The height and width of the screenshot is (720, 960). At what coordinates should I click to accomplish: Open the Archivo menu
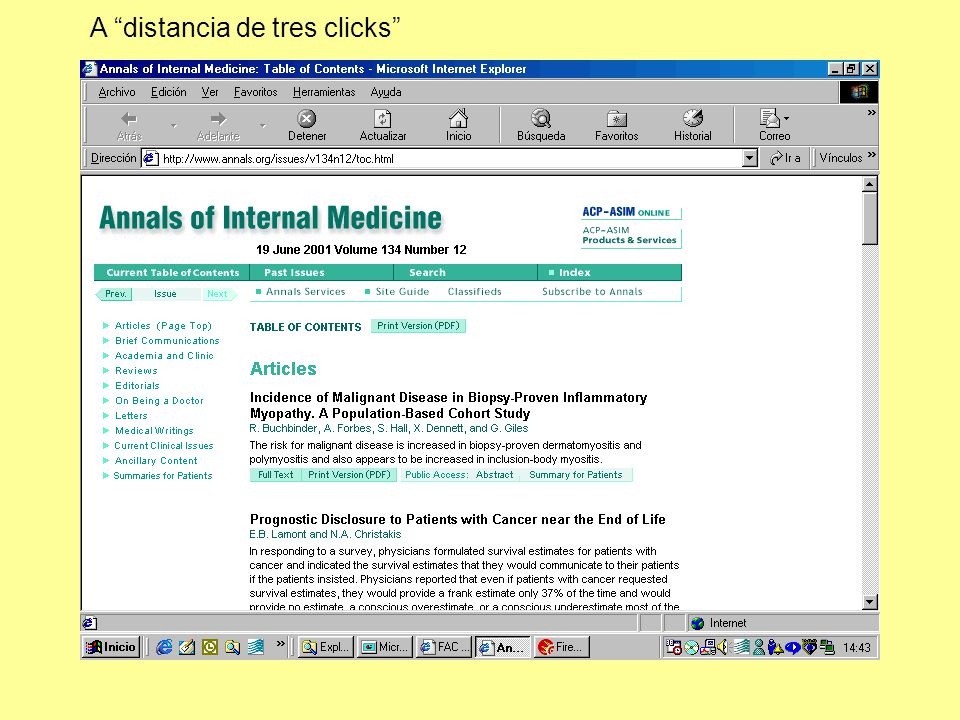(117, 92)
